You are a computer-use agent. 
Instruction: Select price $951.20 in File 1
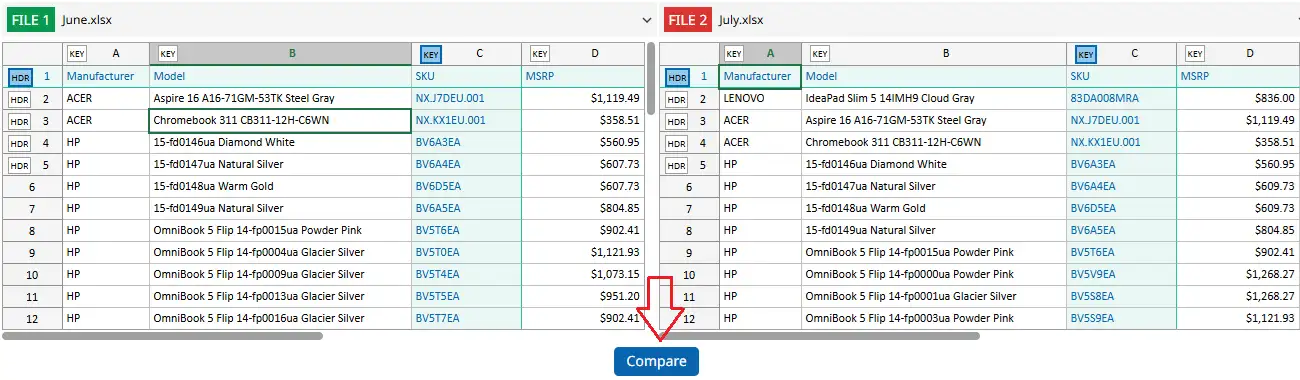coord(583,296)
